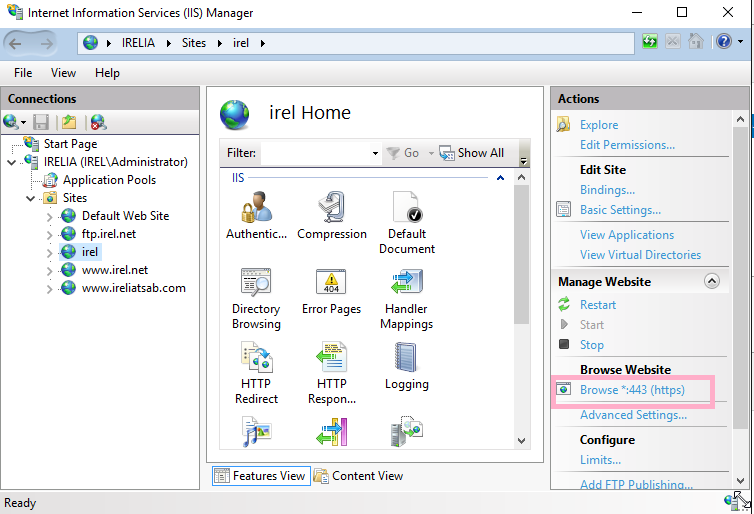Screen dimensions: 754x514
Task: Open the HTTP Redirect feature icon
Action: point(256,357)
